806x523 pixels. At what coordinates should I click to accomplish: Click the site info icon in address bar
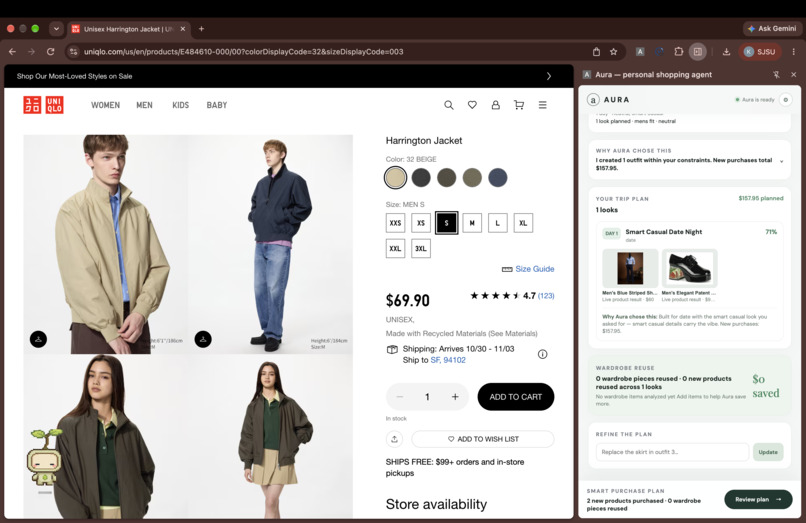point(74,51)
